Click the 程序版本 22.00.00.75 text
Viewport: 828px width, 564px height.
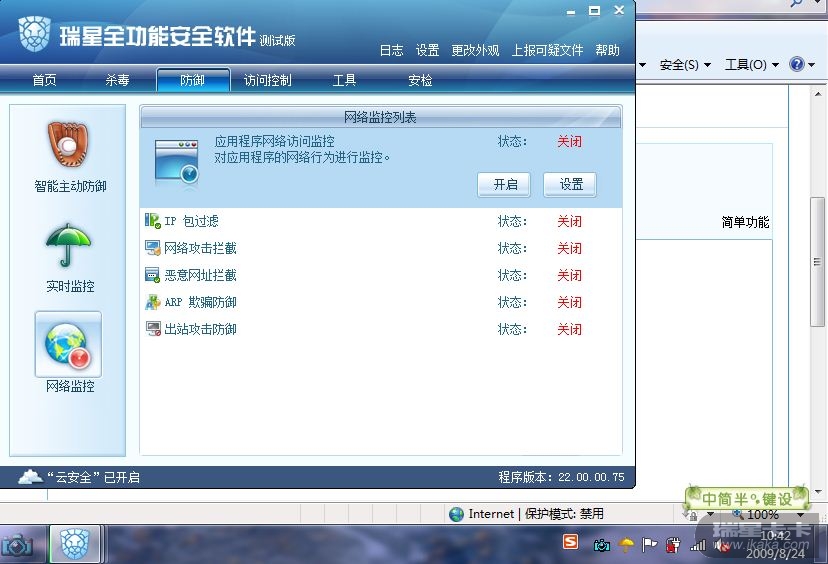tap(561, 477)
